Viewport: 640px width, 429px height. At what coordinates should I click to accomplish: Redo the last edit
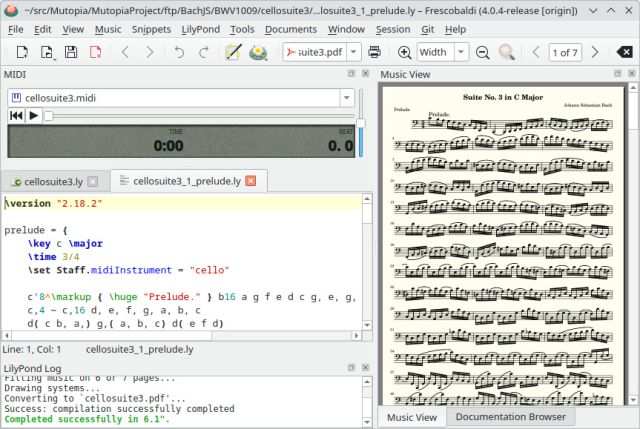203,52
